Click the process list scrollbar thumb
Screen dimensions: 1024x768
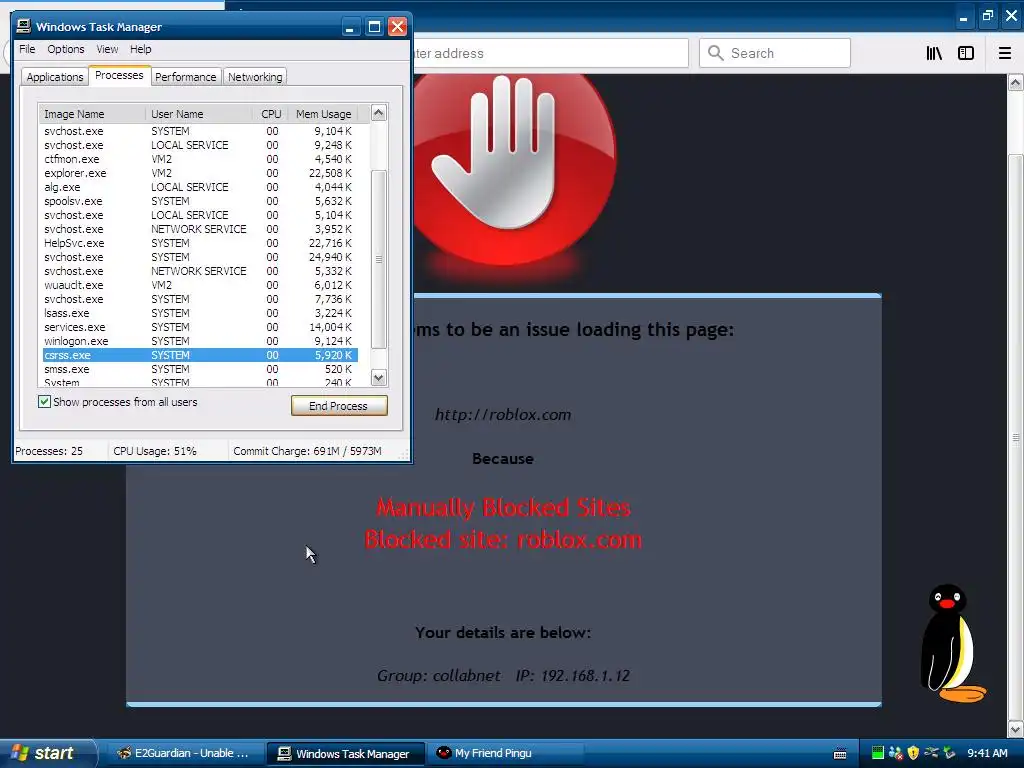379,259
